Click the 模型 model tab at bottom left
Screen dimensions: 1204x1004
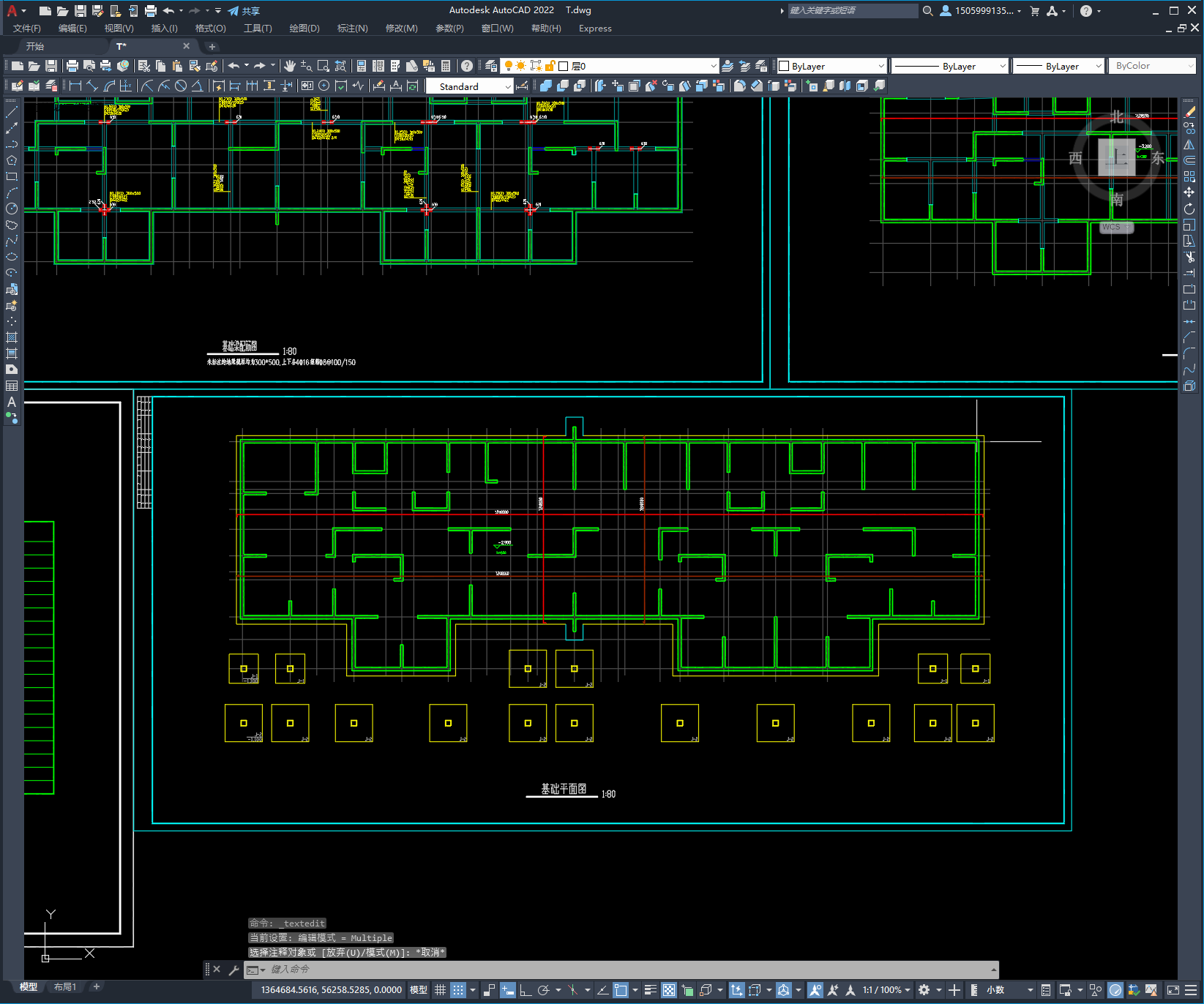coord(29,987)
